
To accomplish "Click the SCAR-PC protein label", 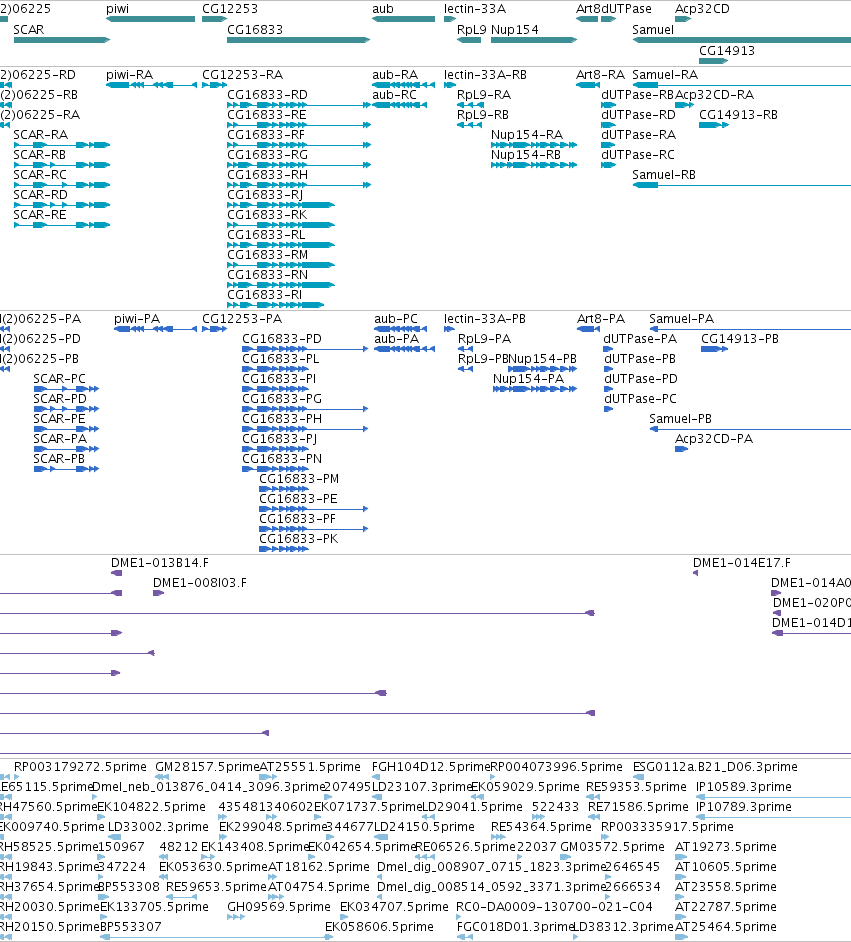I will [x=59, y=378].
